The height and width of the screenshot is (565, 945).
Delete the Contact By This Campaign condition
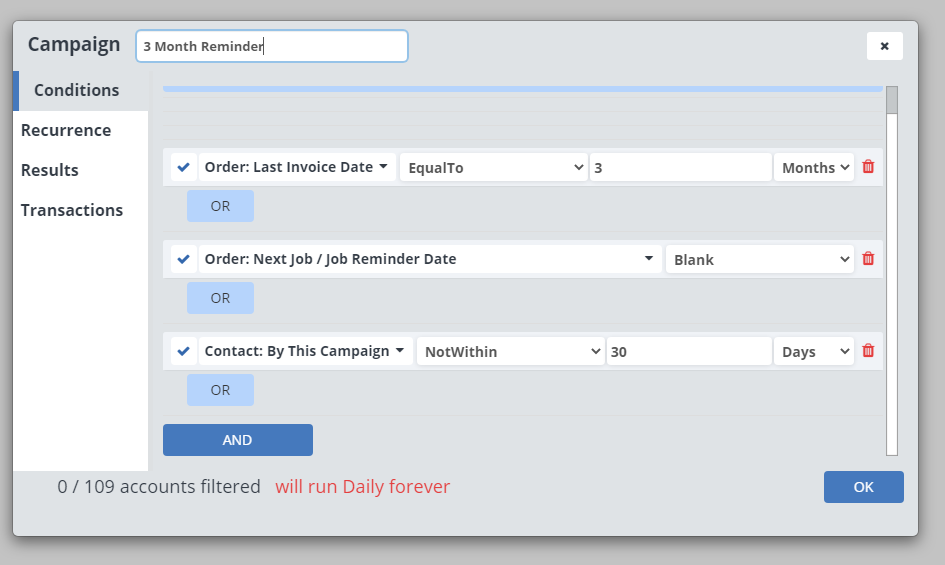pyautogui.click(x=868, y=351)
